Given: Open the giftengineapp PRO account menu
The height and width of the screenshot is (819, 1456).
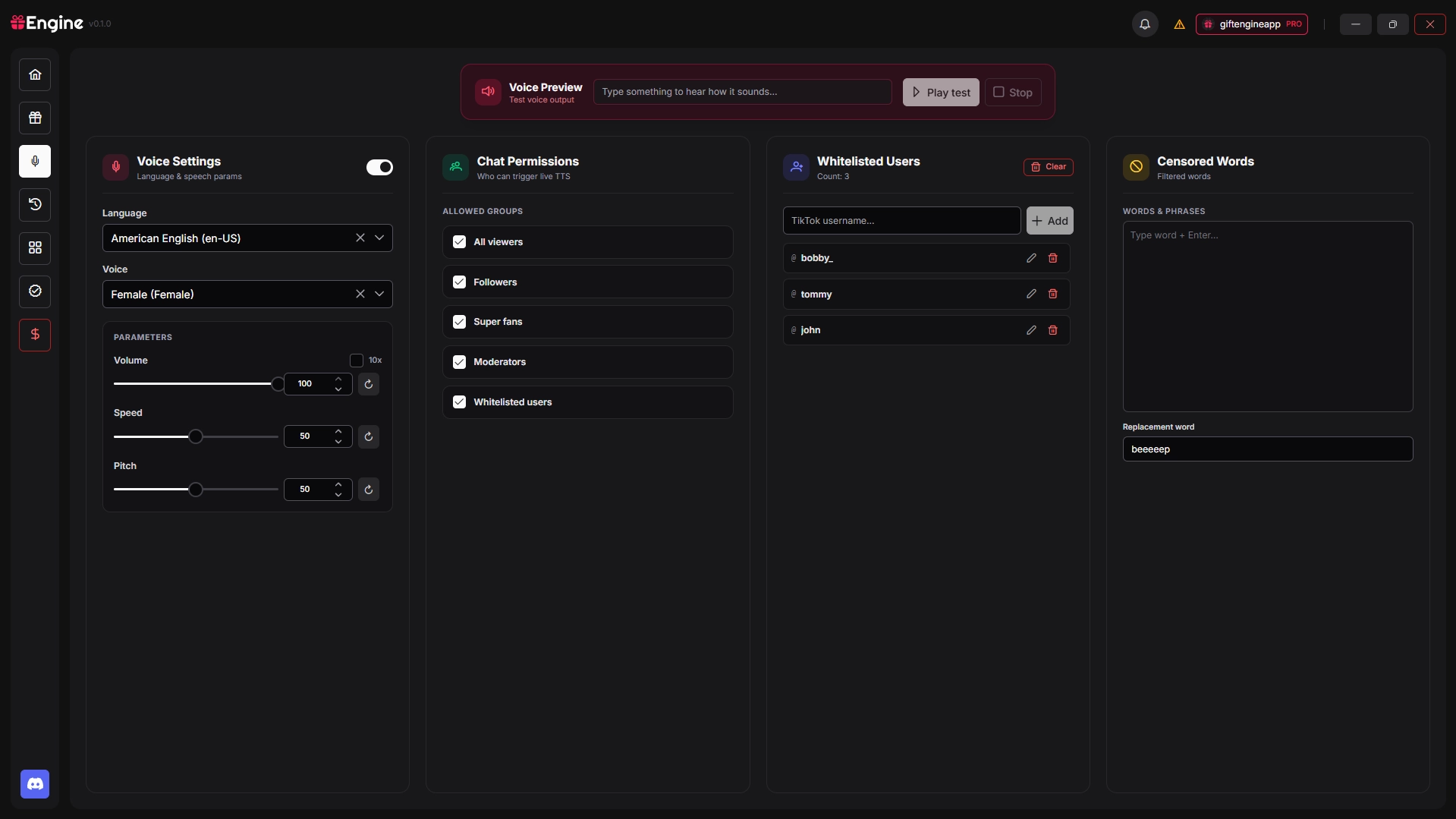Looking at the screenshot, I should coord(1252,24).
